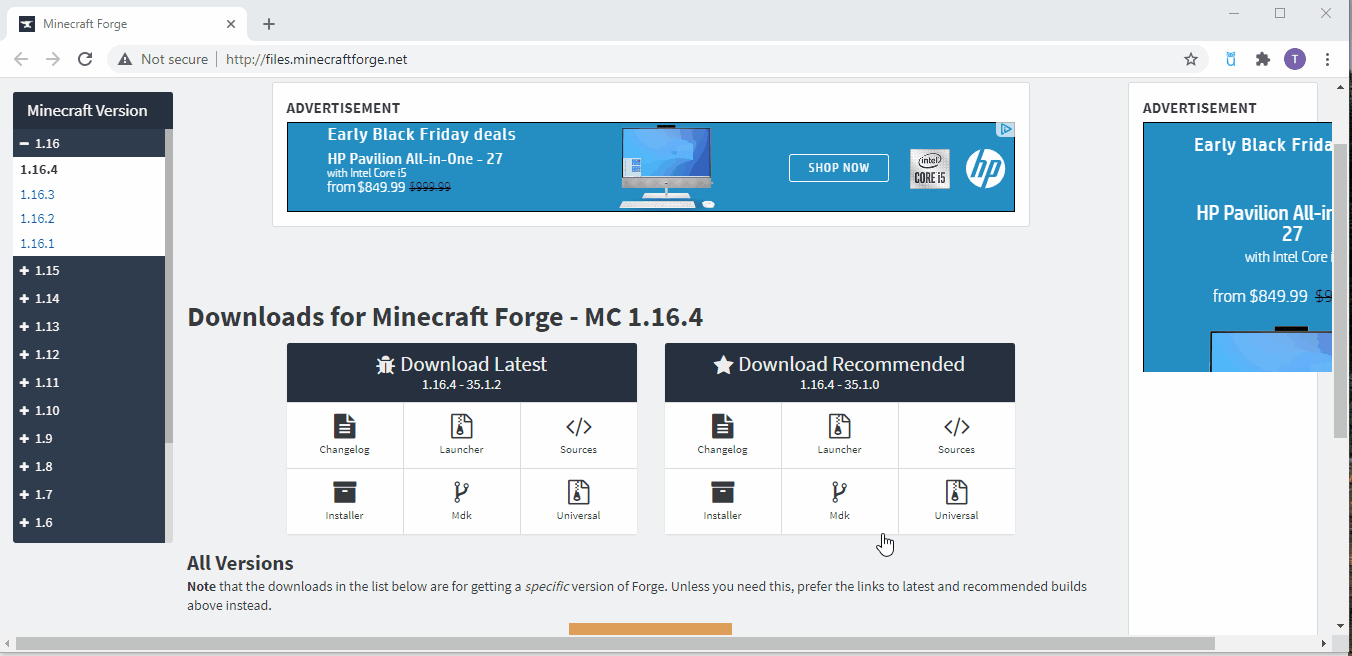Open Changelog under Download Latest
This screenshot has width=1352, height=656.
click(x=344, y=435)
